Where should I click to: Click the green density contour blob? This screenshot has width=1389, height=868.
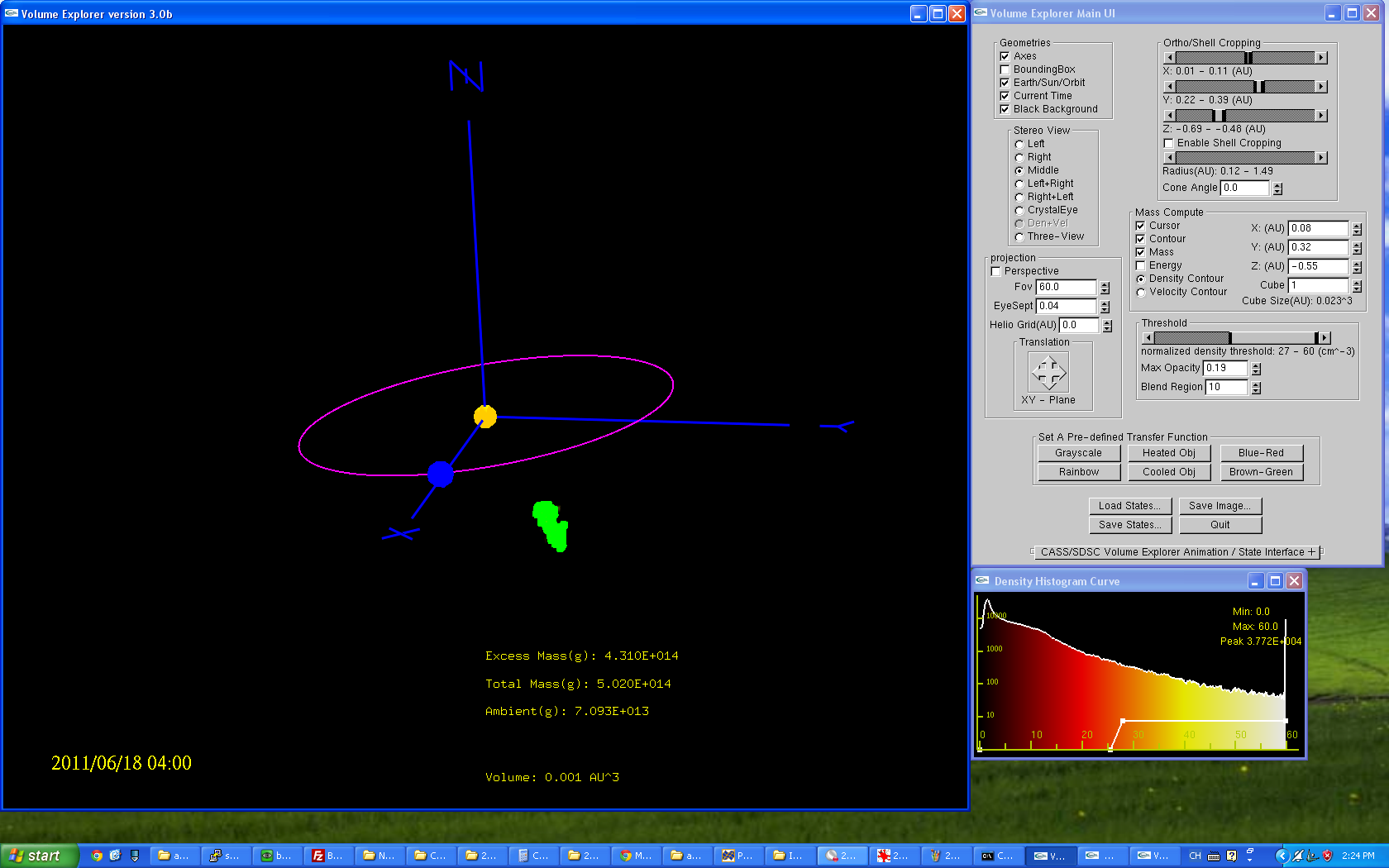tap(551, 525)
